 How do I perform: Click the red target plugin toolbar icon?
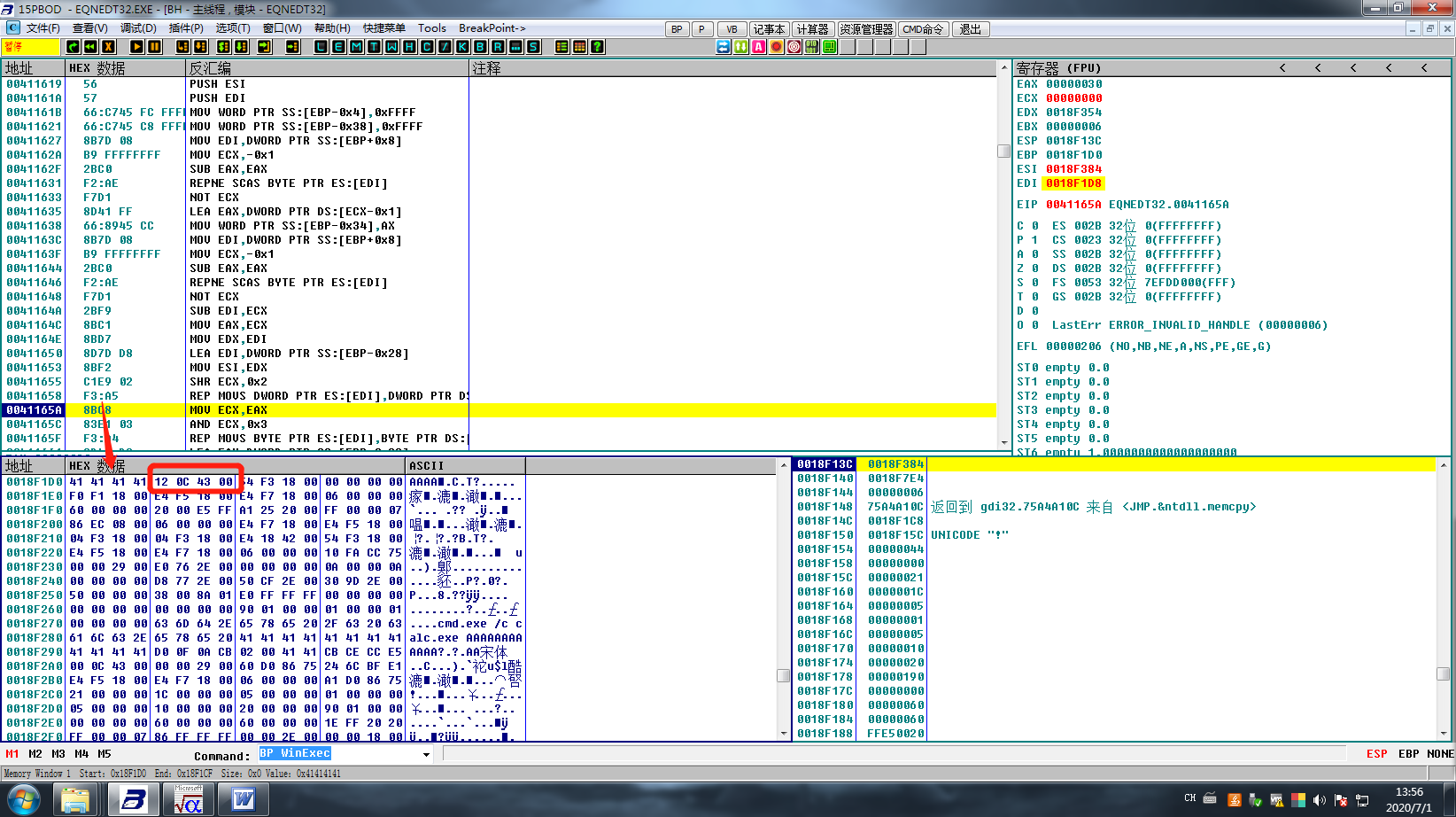(x=794, y=47)
